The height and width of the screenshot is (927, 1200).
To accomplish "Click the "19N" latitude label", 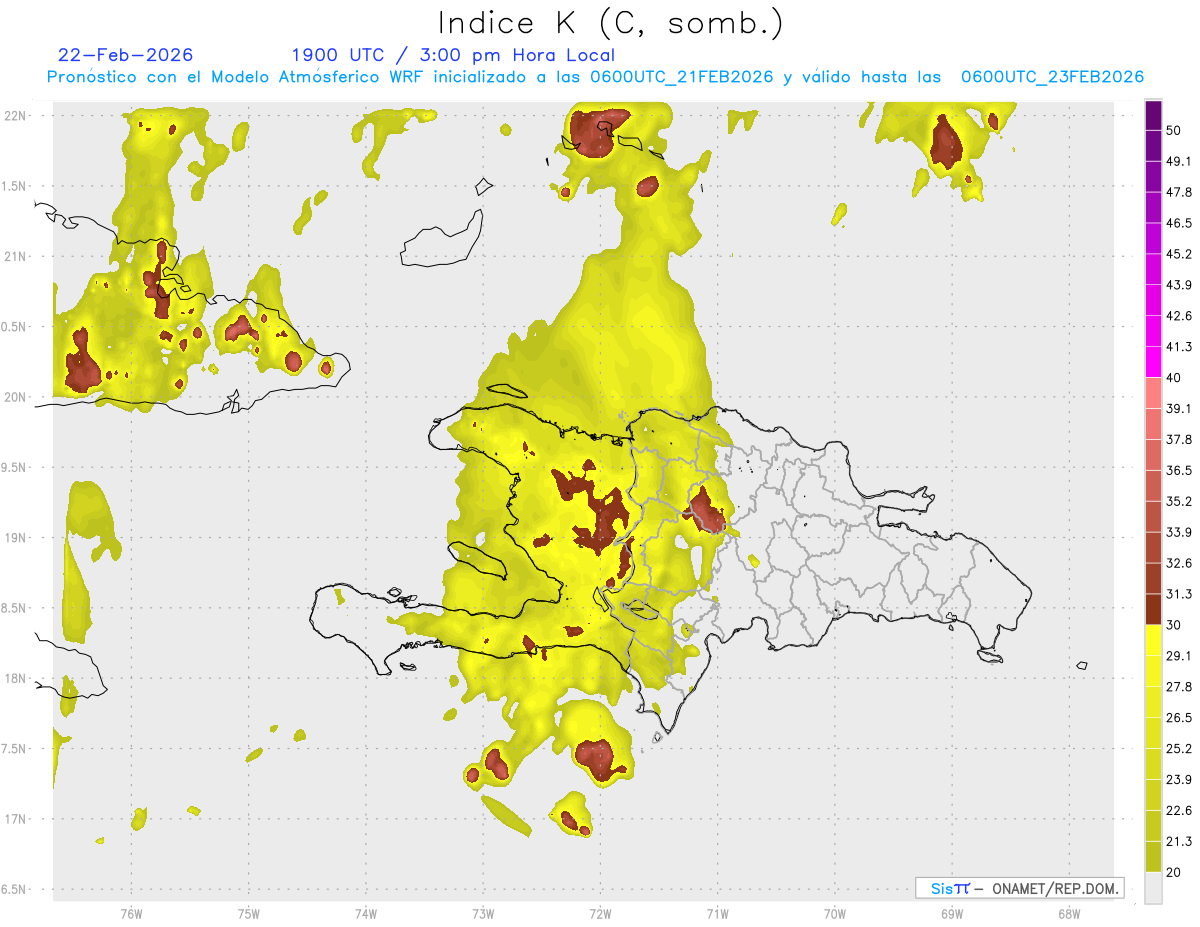I will coord(16,538).
